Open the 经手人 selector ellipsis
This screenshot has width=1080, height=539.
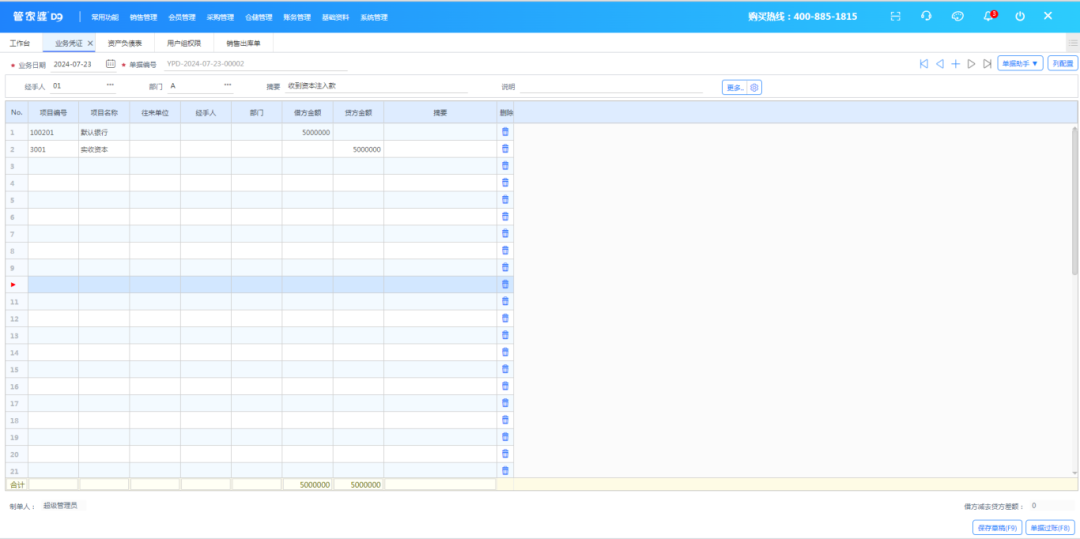pos(110,86)
